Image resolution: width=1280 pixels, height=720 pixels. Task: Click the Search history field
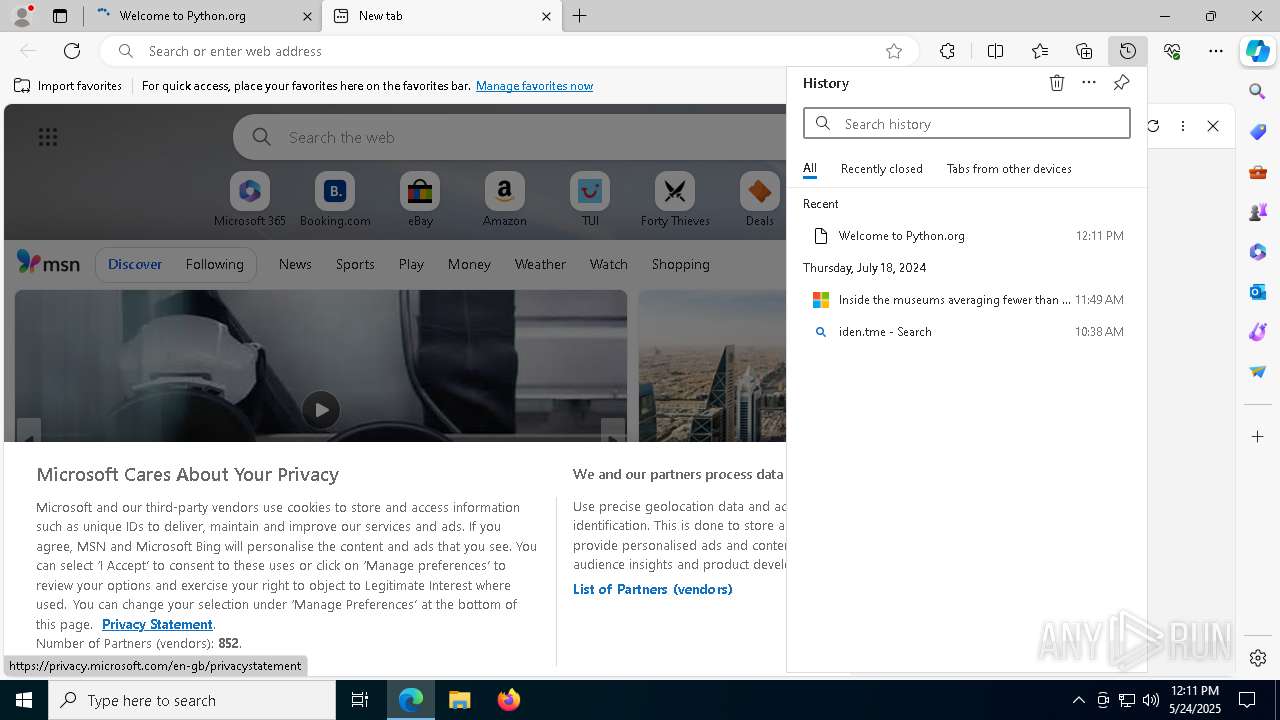click(x=967, y=123)
